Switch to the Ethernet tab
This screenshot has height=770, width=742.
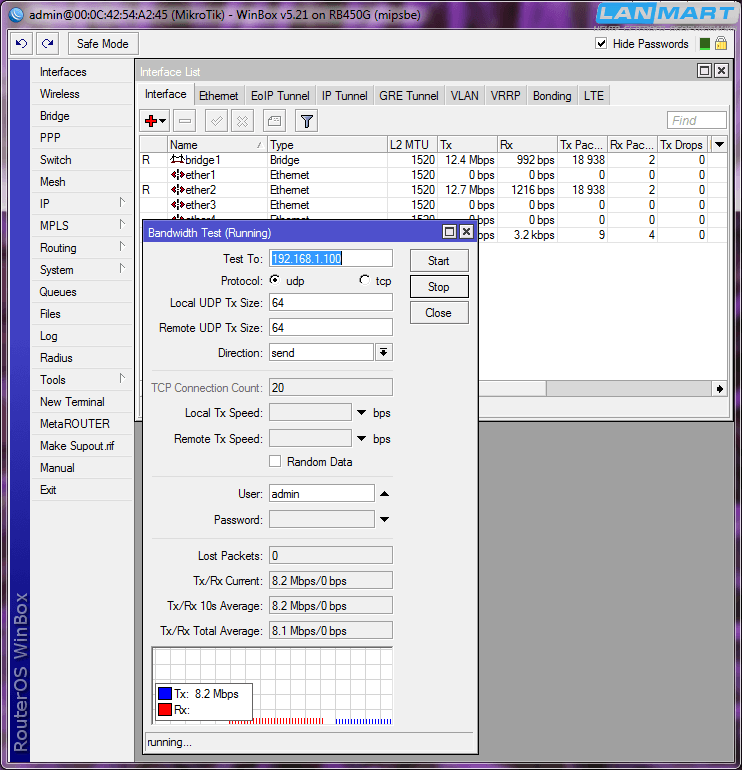pos(219,95)
